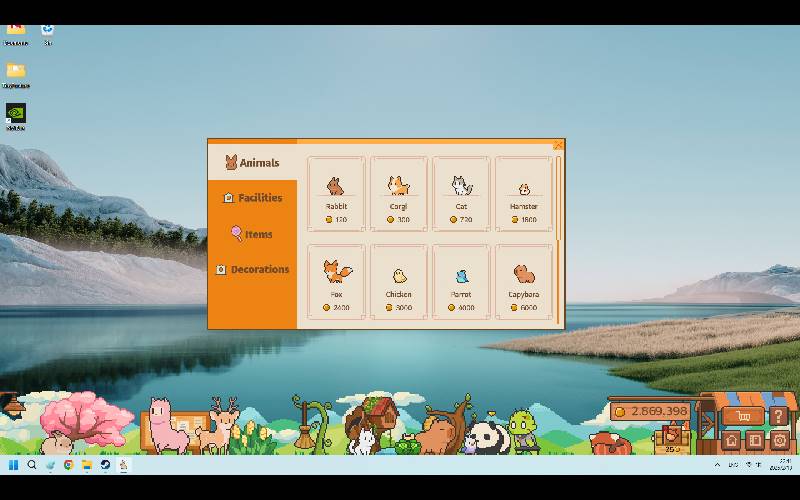800x500 pixels.
Task: Click the question mark help icon
Action: tap(779, 416)
